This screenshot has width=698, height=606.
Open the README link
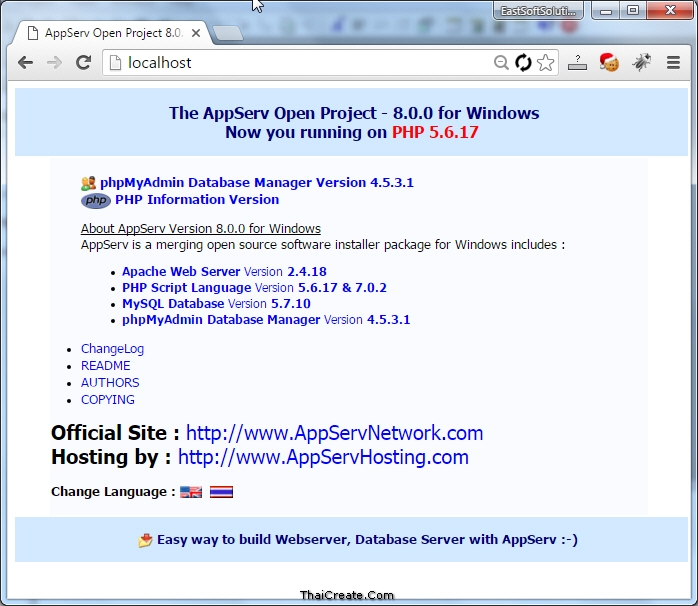[x=106, y=366]
